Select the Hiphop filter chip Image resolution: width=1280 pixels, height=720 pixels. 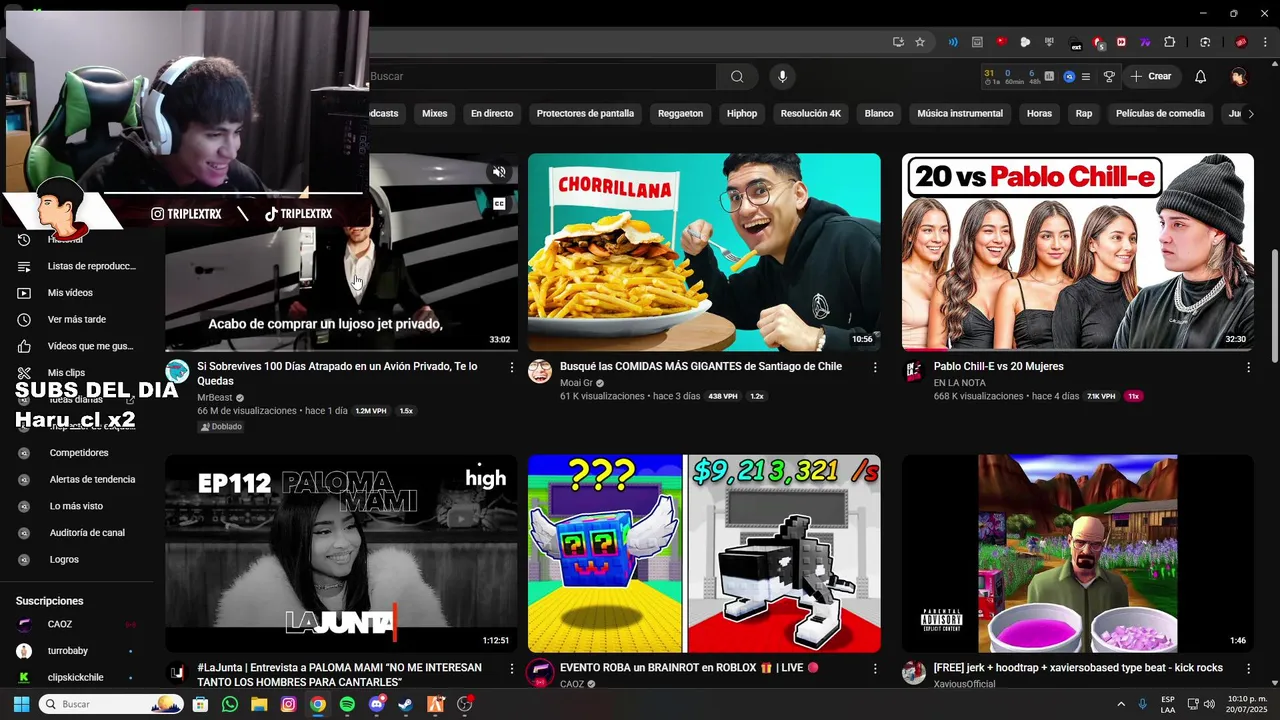point(742,114)
